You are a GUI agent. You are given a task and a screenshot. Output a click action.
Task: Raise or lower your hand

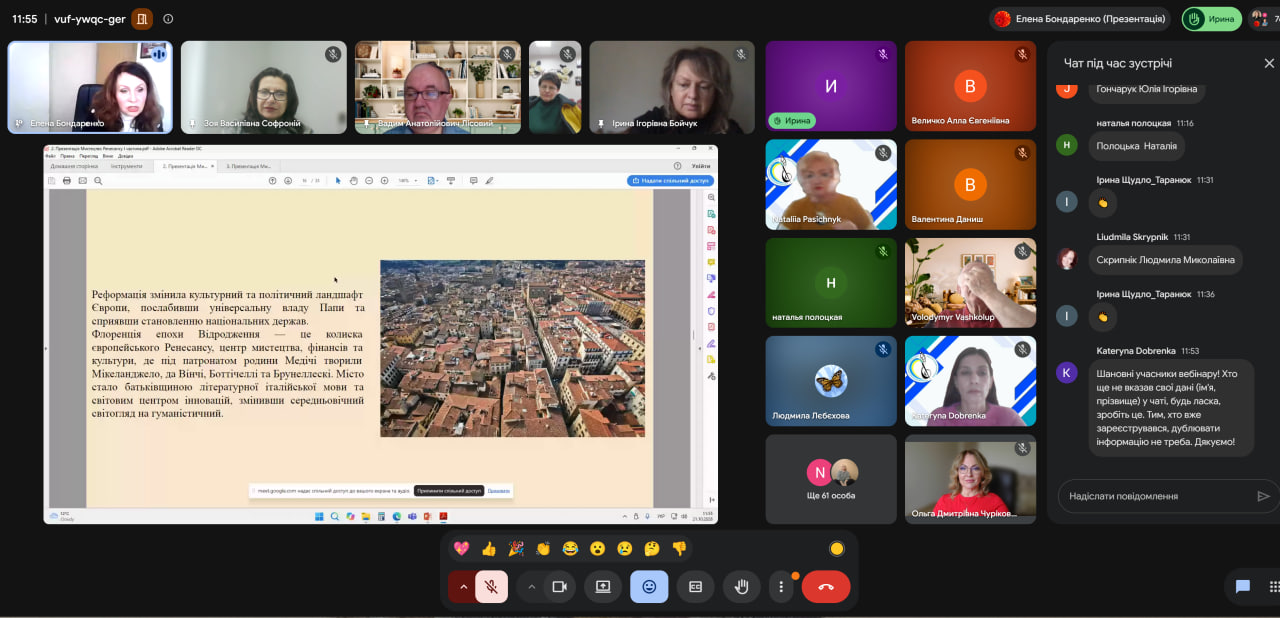click(x=741, y=587)
